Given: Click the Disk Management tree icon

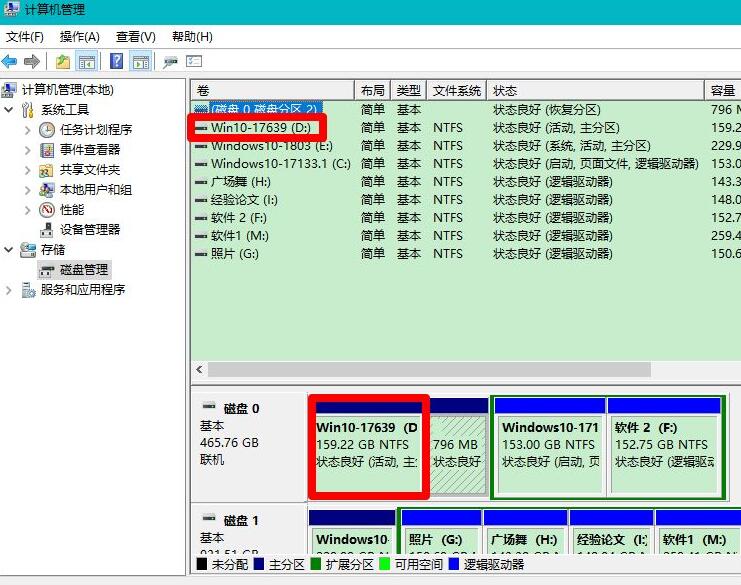Looking at the screenshot, I should [47, 270].
